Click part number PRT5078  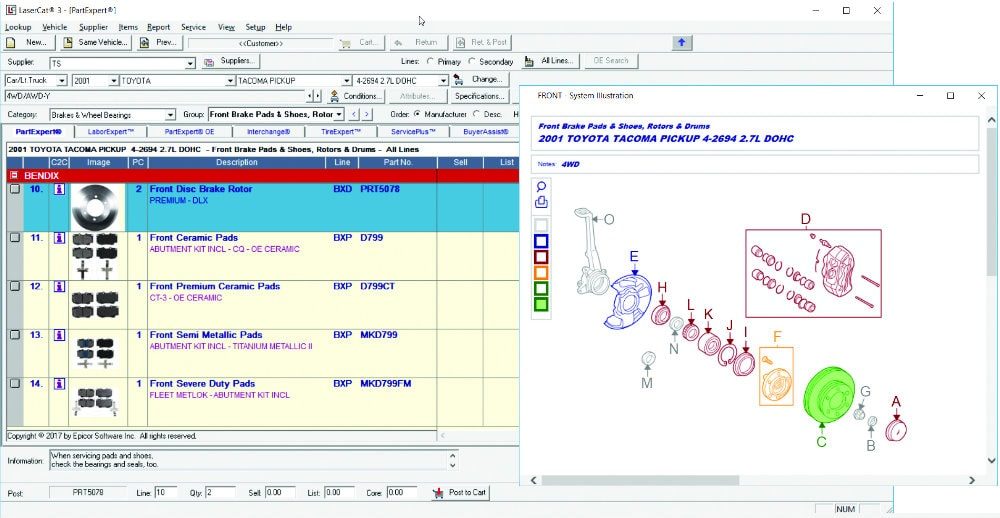tap(380, 189)
